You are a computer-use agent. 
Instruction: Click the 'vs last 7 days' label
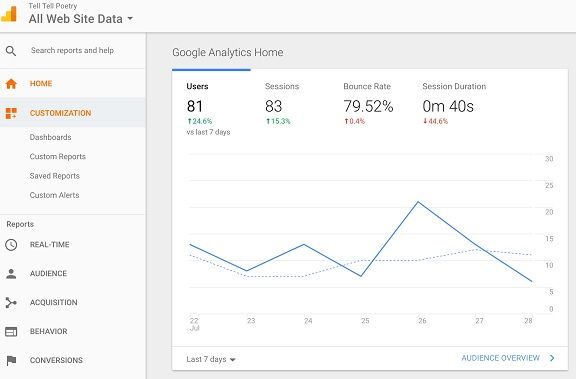208,132
